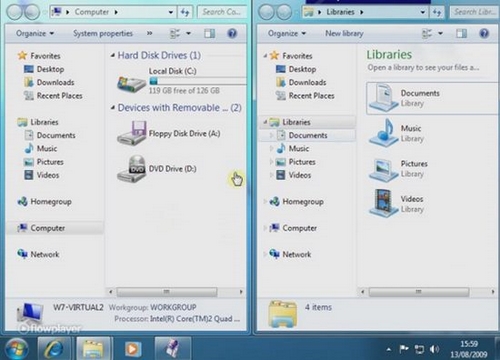Select Homegroup in Computer window sidebar
Viewport: 500px width, 360px height.
tap(44, 202)
